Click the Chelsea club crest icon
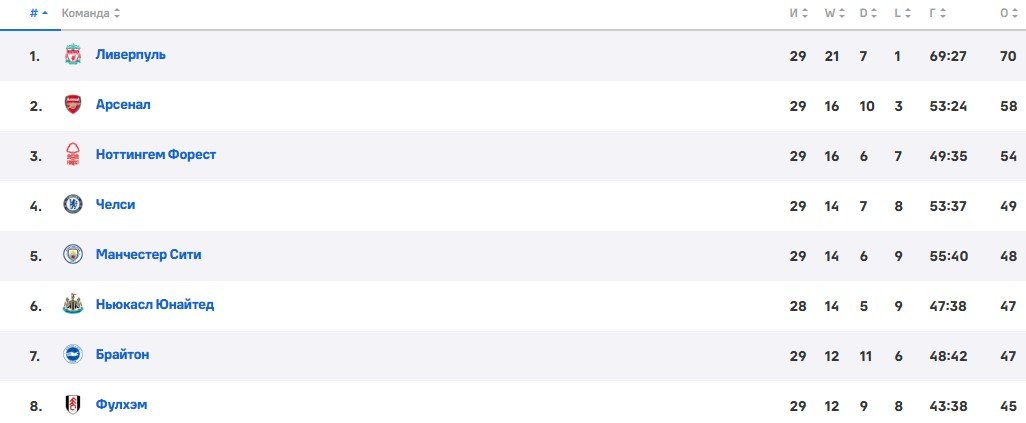This screenshot has width=1026, height=423. pyautogui.click(x=72, y=205)
